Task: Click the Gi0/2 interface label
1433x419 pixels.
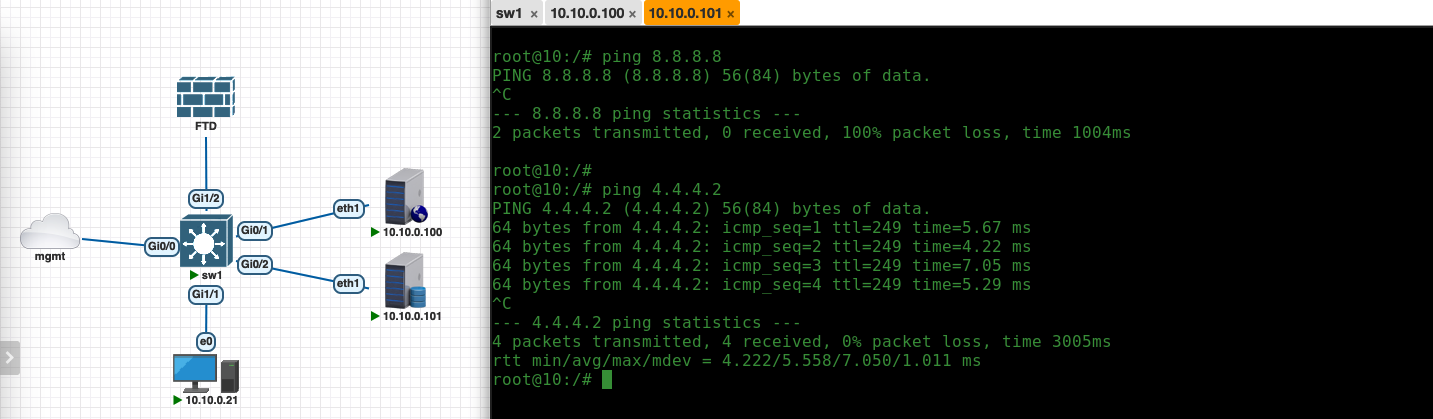Action: click(x=255, y=264)
